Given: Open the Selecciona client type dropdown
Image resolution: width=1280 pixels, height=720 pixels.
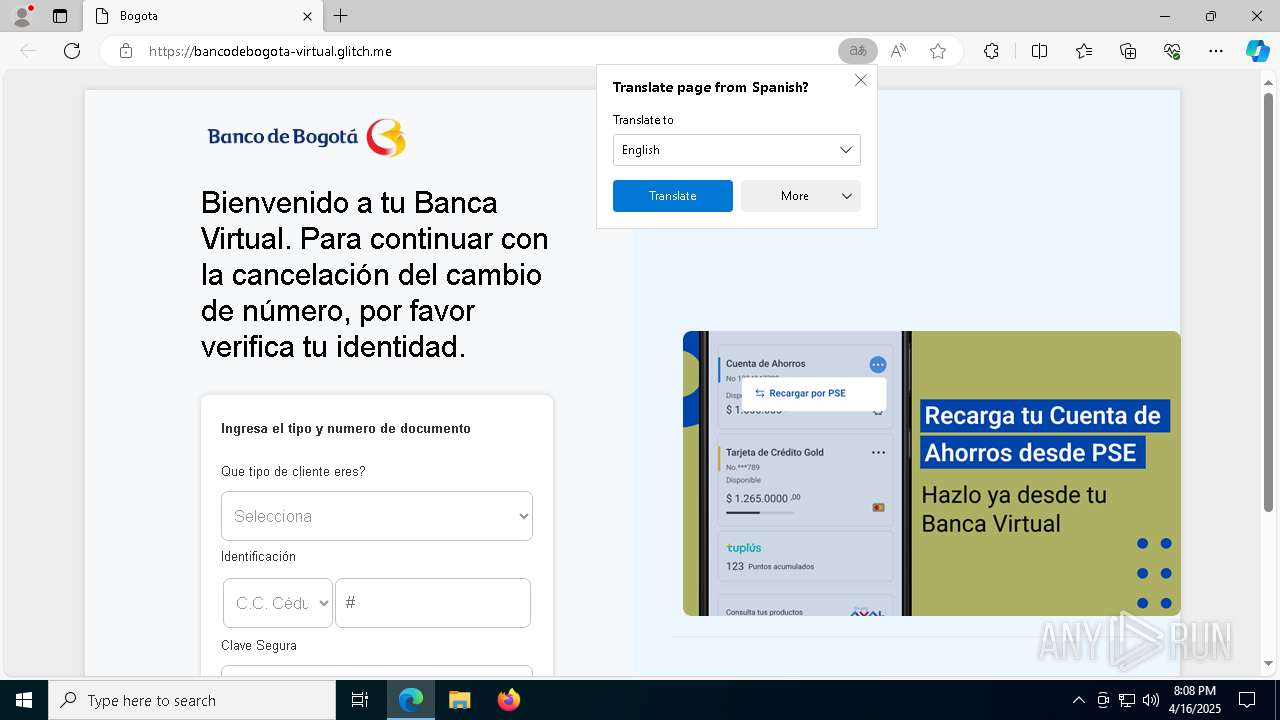Looking at the screenshot, I should [x=377, y=516].
